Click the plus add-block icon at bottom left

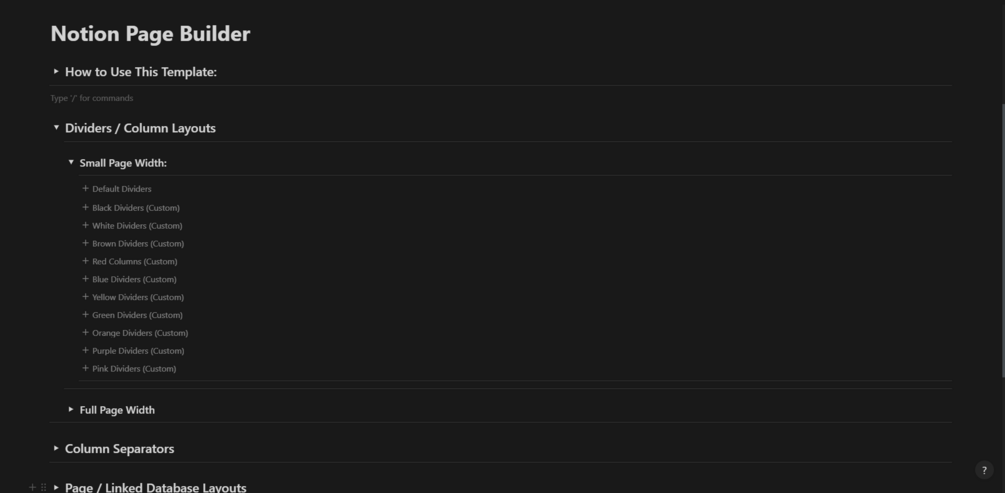click(32, 488)
